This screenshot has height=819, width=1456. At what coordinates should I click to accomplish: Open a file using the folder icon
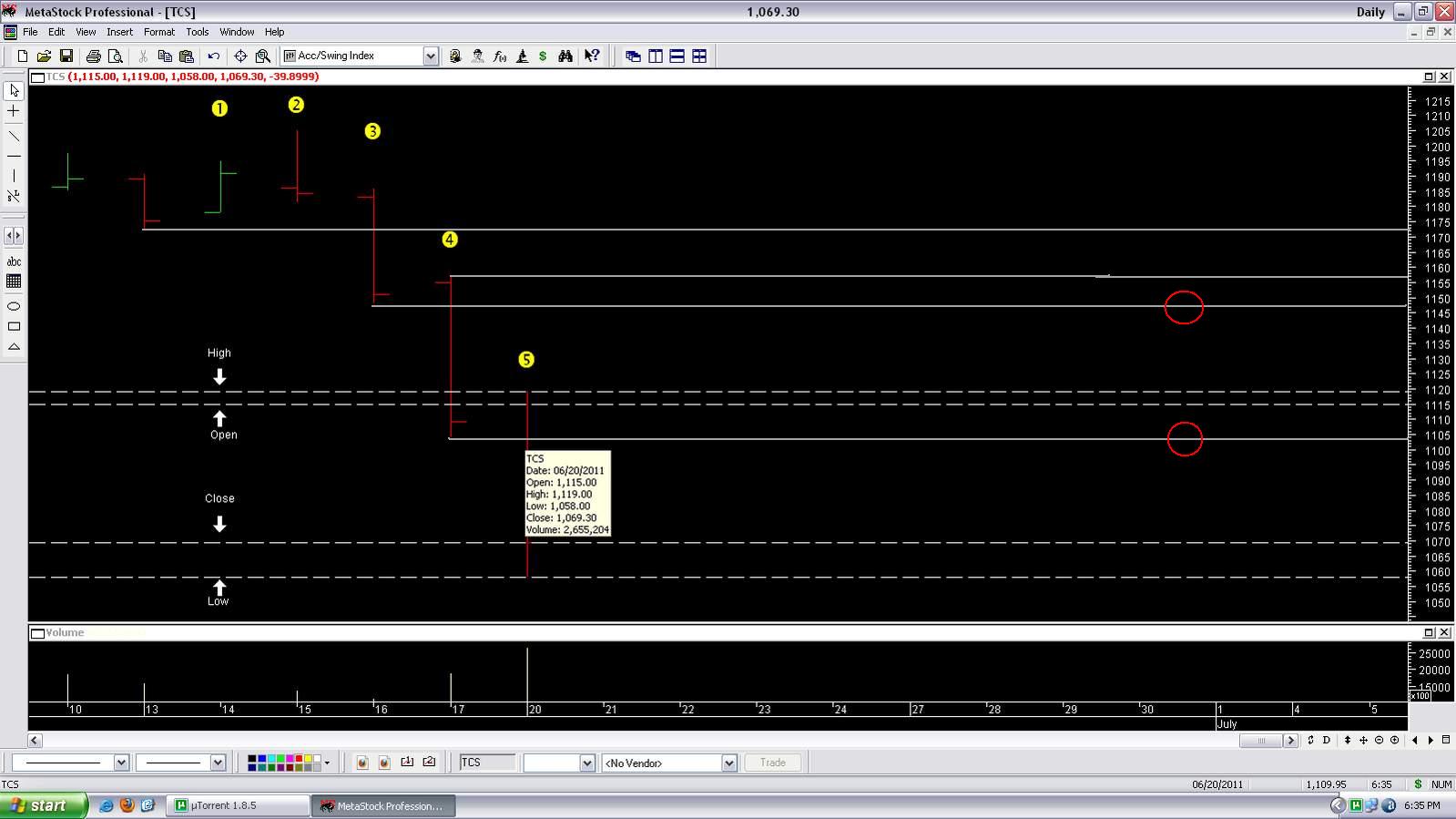point(44,56)
